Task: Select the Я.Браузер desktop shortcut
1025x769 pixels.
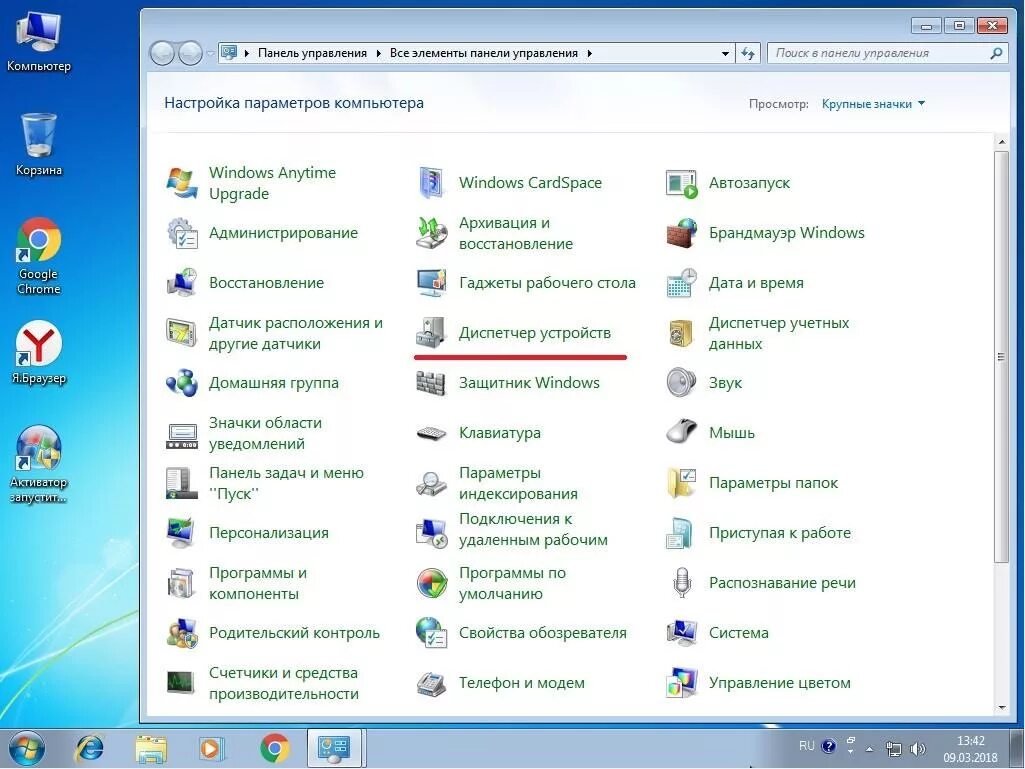Action: coord(39,352)
